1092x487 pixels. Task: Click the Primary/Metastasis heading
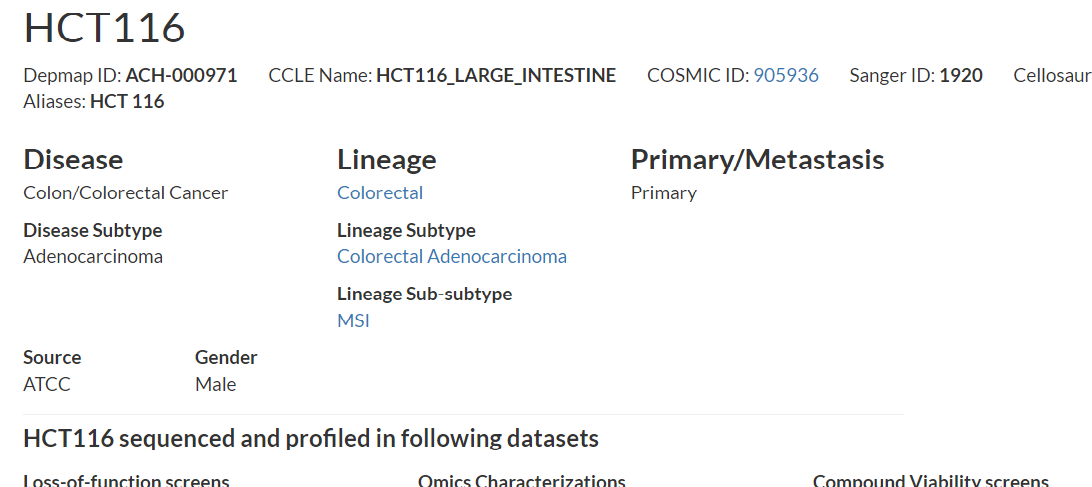point(758,160)
